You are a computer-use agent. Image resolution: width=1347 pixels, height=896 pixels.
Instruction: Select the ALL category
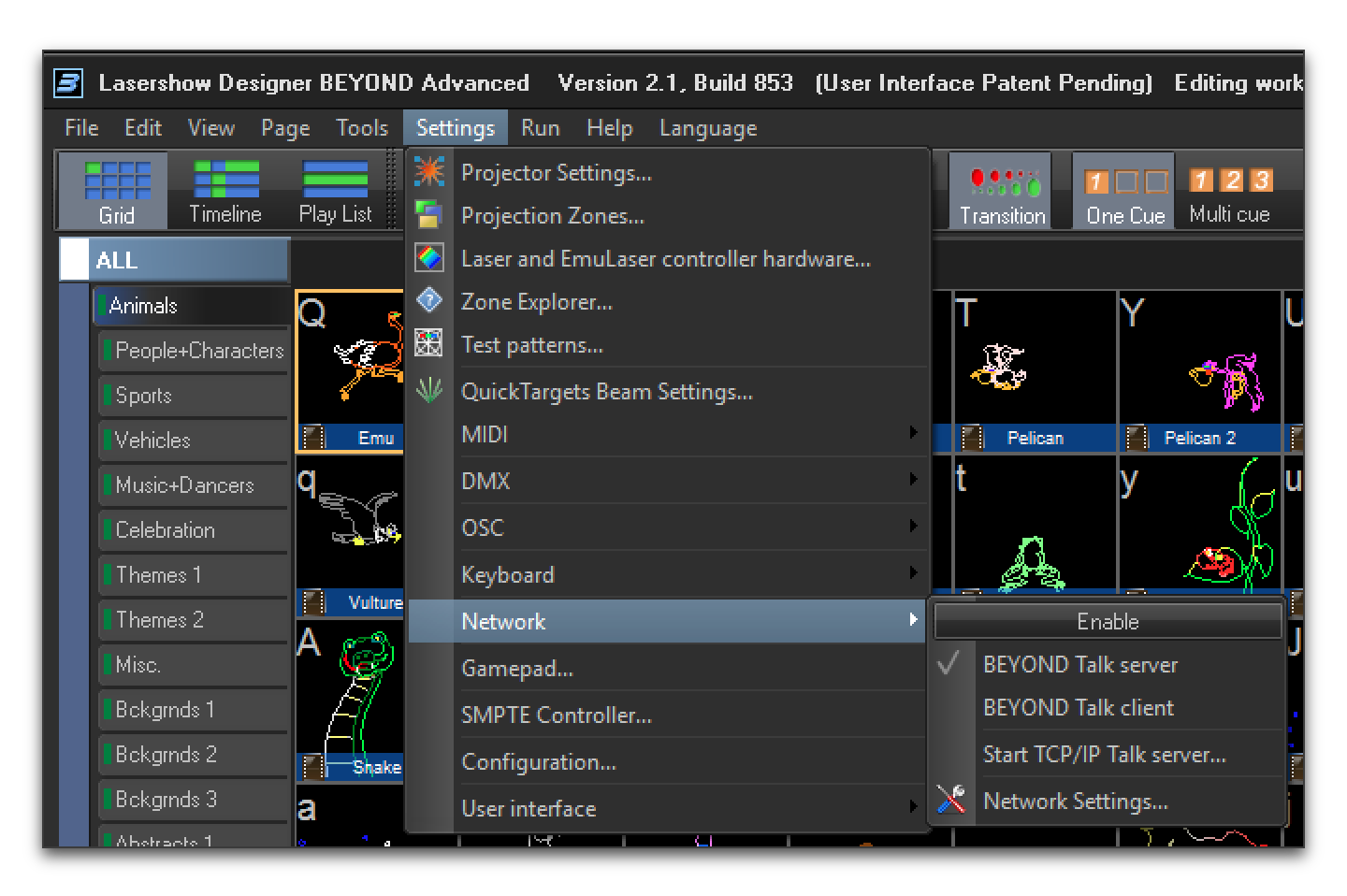[x=175, y=259]
